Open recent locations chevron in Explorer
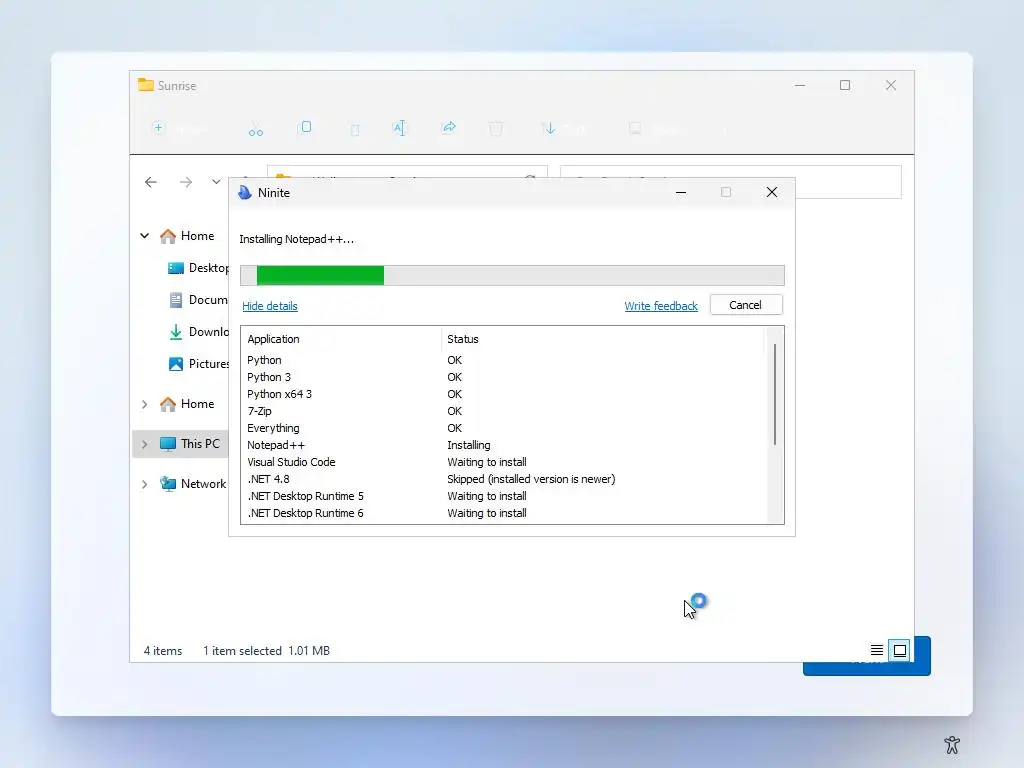The height and width of the screenshot is (768, 1024). tap(216, 182)
